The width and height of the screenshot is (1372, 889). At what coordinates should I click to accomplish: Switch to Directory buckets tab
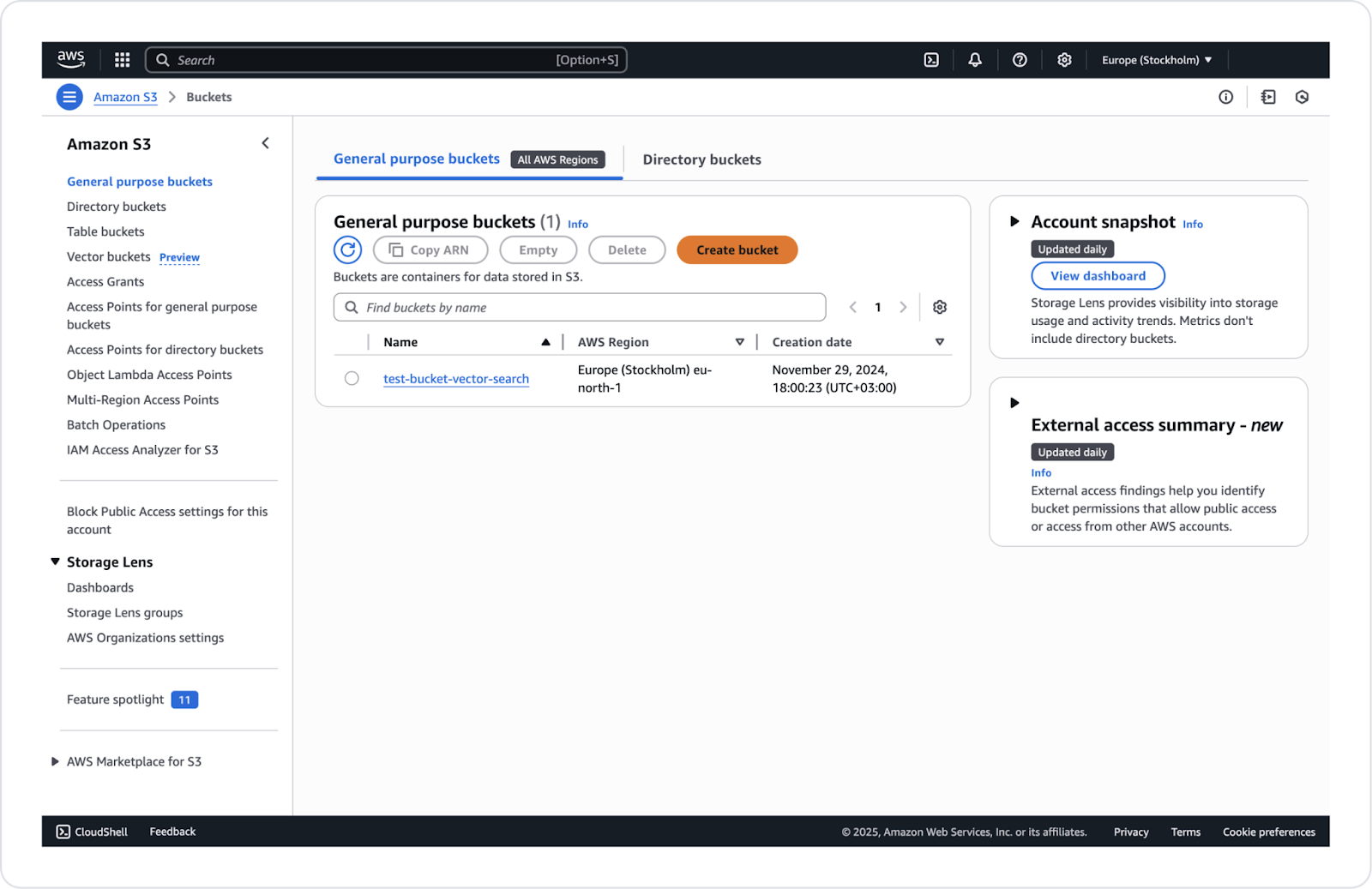[701, 159]
